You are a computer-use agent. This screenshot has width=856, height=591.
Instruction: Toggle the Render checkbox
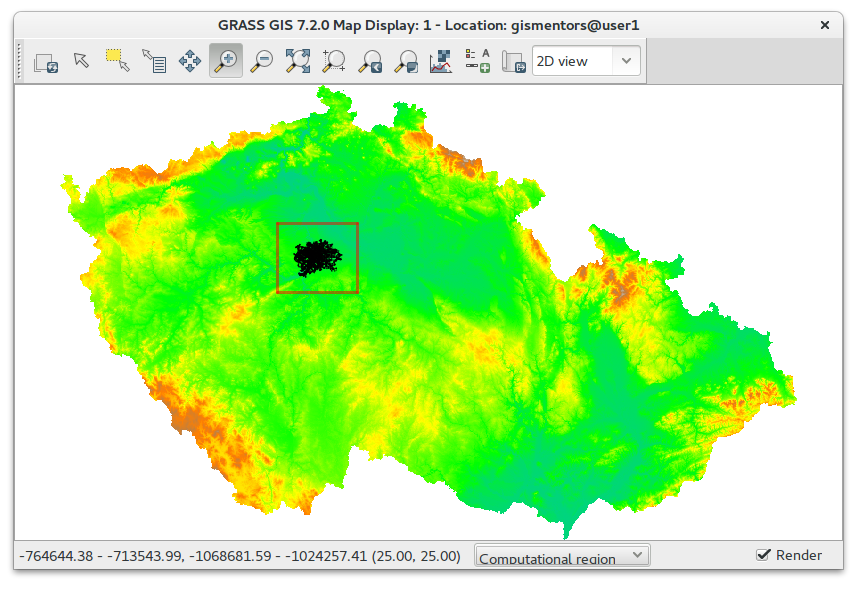pyautogui.click(x=764, y=555)
